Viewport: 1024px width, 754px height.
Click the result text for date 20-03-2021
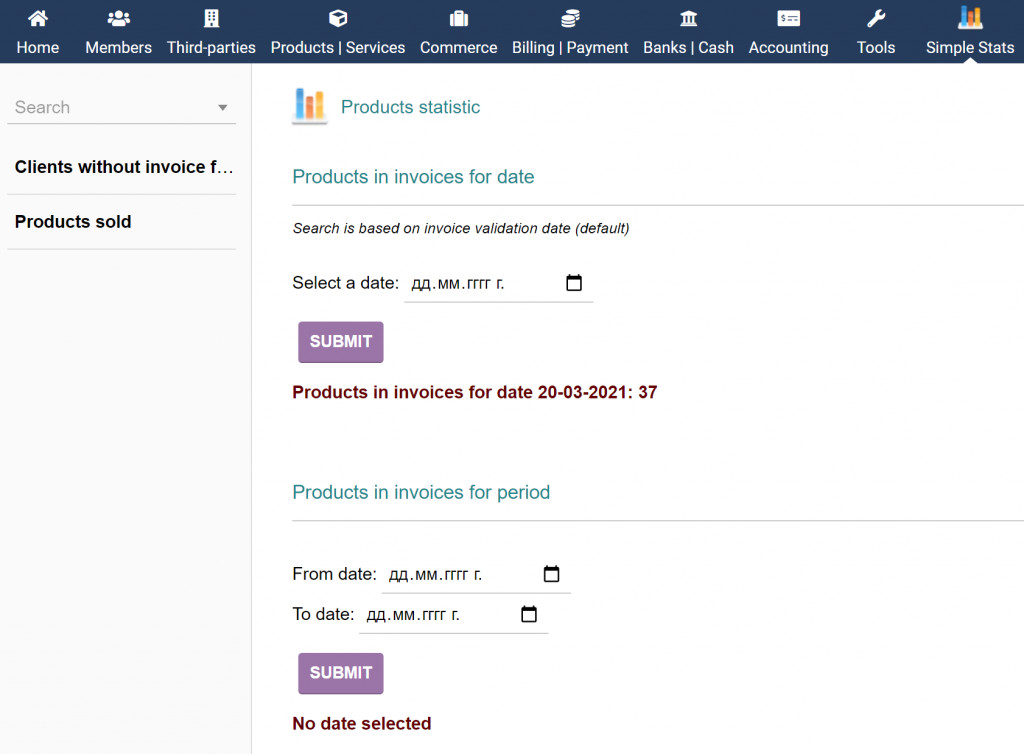click(475, 392)
